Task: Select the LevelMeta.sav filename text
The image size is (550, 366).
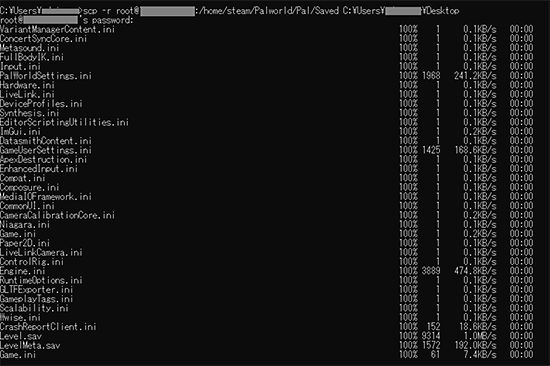Action: point(30,346)
